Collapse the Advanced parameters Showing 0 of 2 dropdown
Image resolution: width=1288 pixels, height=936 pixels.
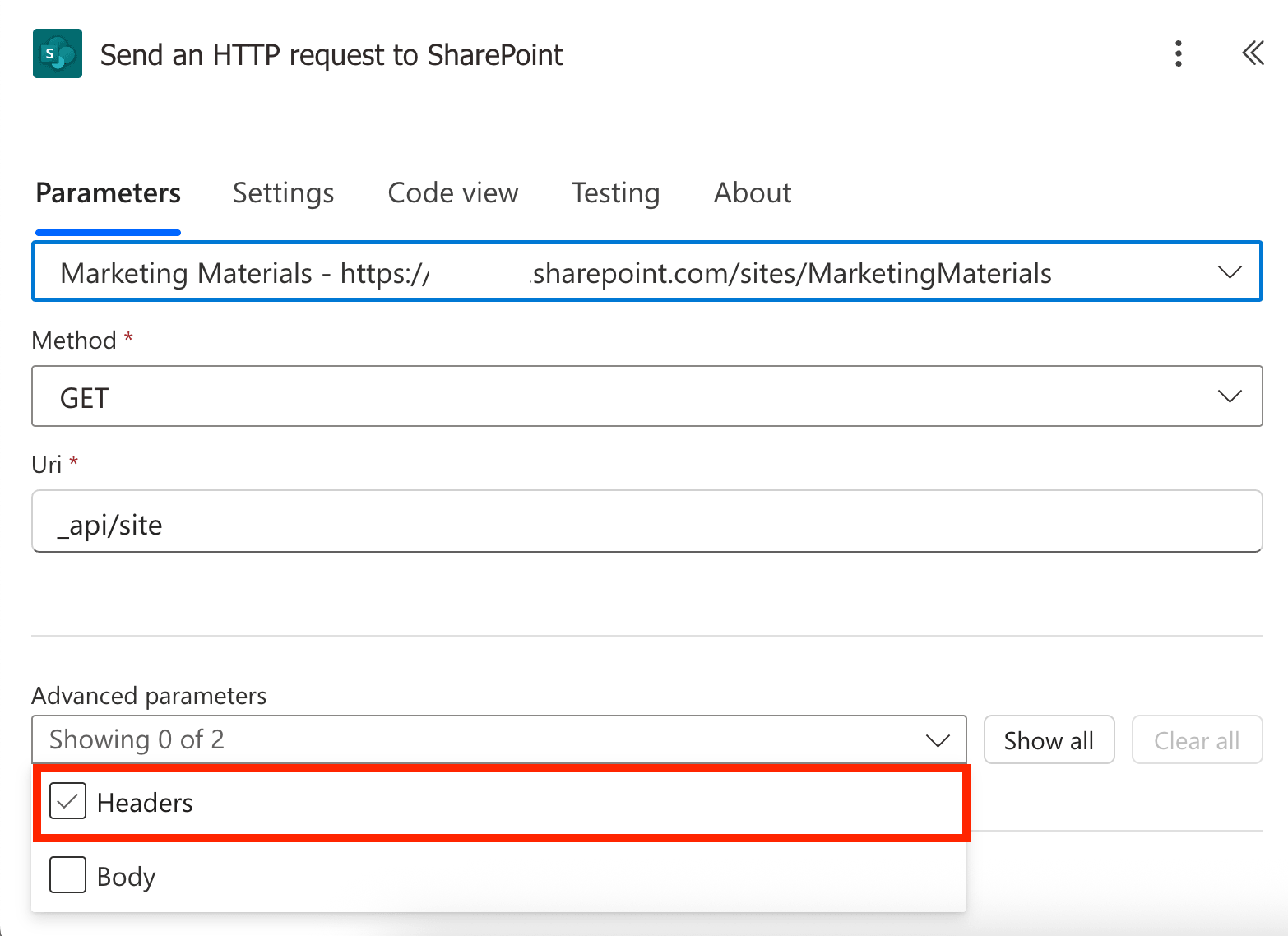pyautogui.click(x=499, y=739)
